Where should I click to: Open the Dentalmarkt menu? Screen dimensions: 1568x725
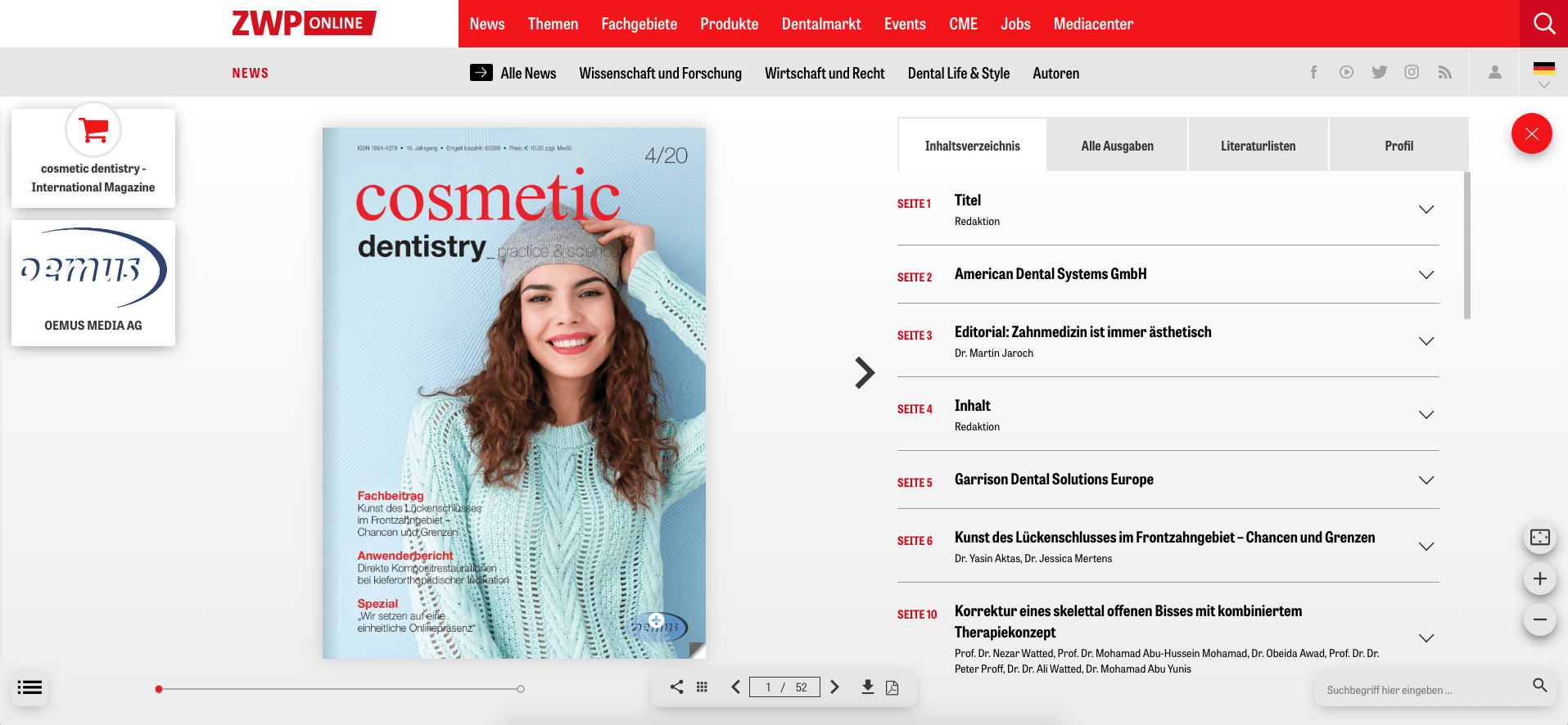(821, 24)
